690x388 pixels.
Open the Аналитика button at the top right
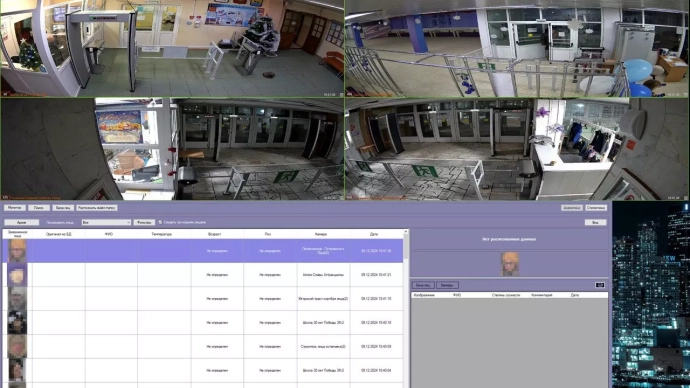pyautogui.click(x=572, y=208)
